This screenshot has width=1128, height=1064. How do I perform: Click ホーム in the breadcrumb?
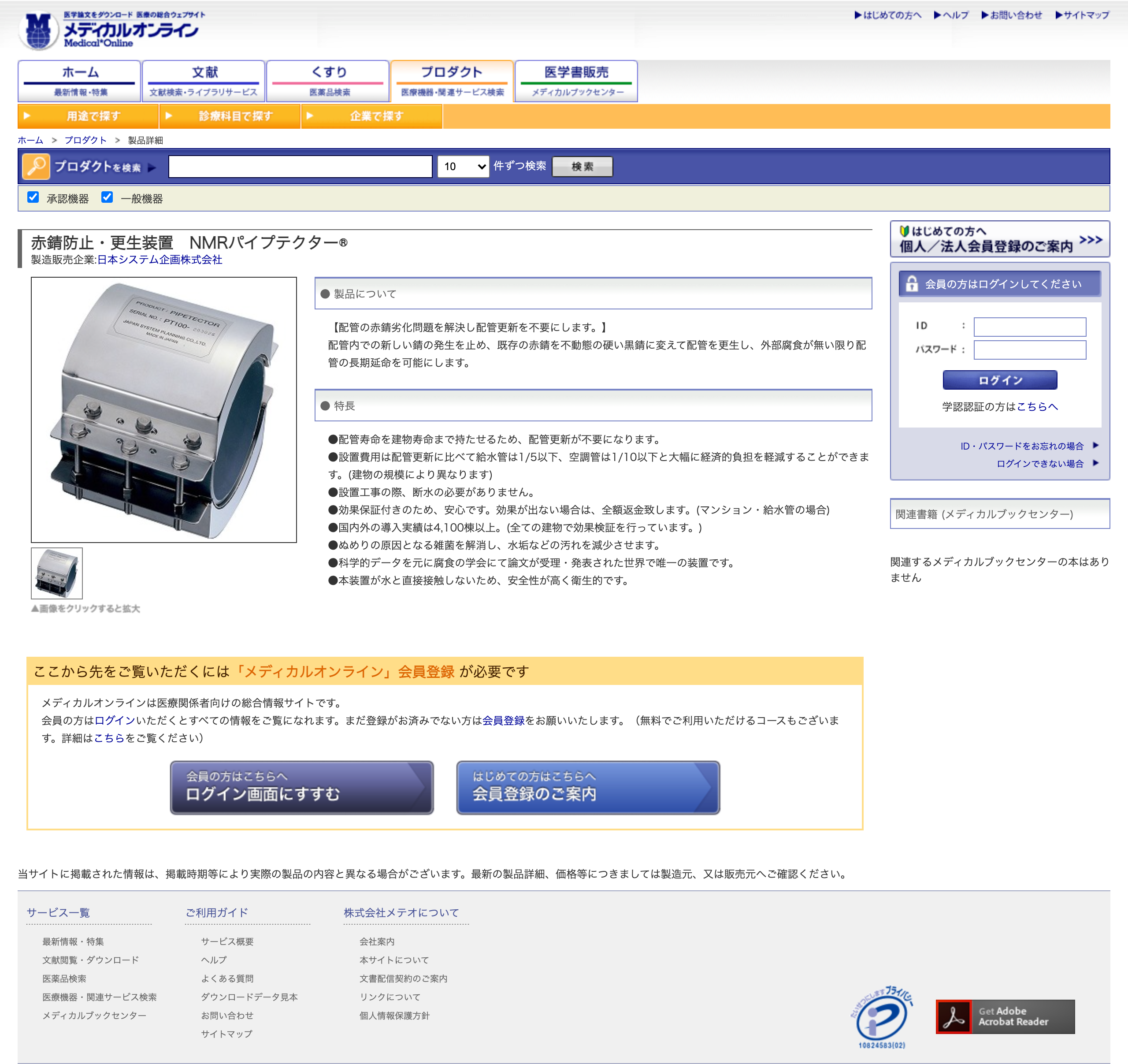coord(30,140)
